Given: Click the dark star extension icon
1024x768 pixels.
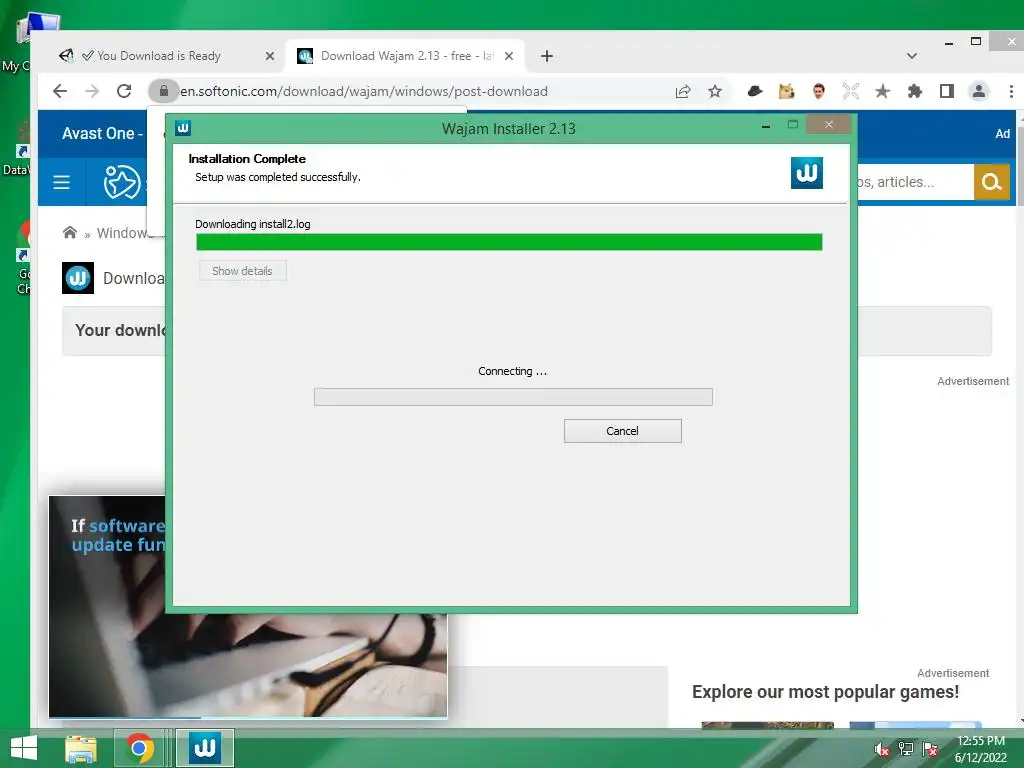Looking at the screenshot, I should tap(882, 91).
